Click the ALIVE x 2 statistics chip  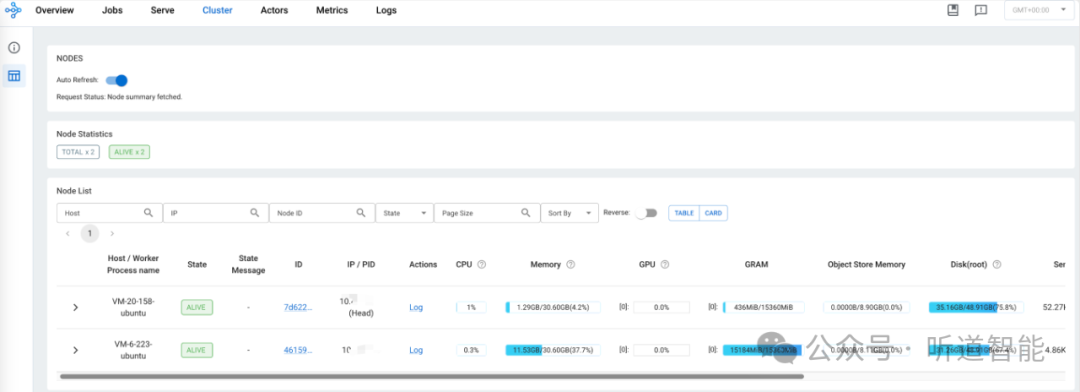129,152
